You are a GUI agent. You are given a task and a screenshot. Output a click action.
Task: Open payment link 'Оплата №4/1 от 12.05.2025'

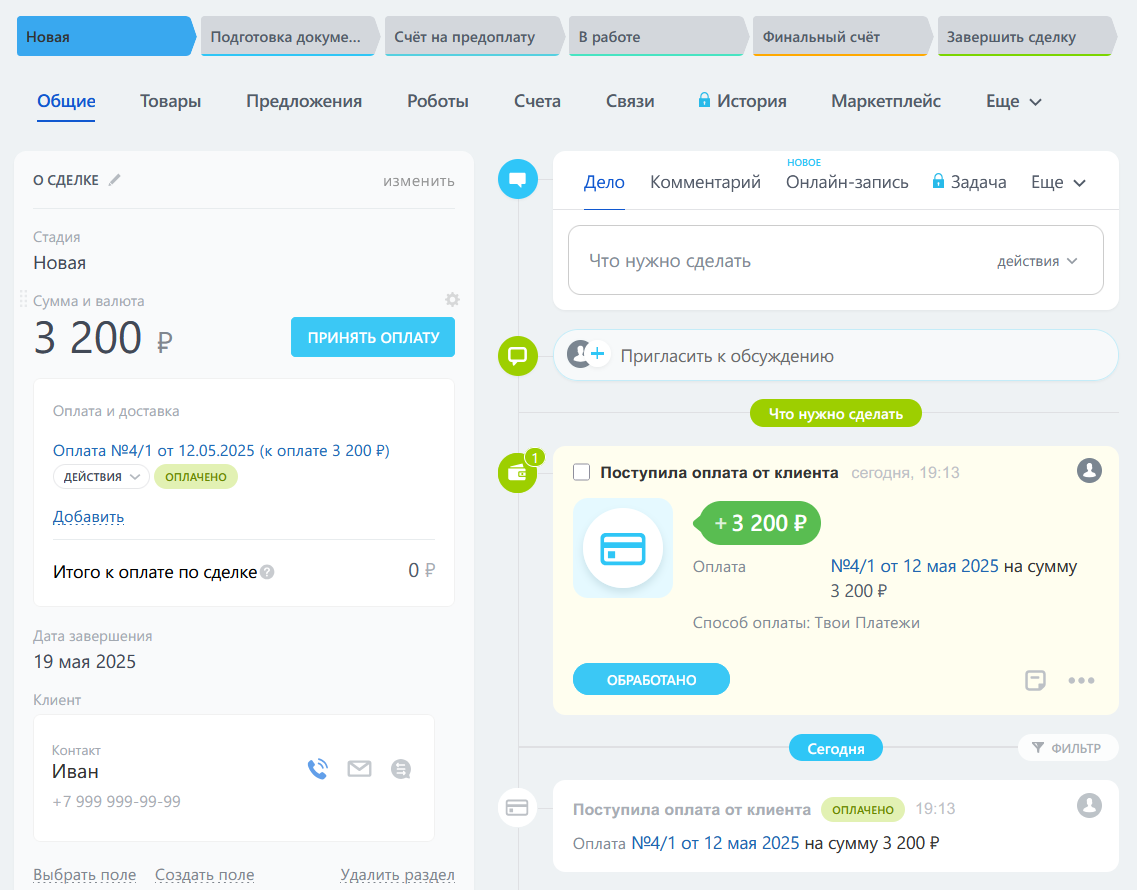221,450
